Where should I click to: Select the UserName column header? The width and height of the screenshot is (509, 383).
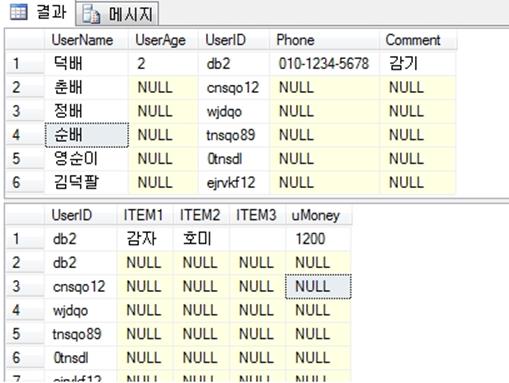tap(86, 40)
